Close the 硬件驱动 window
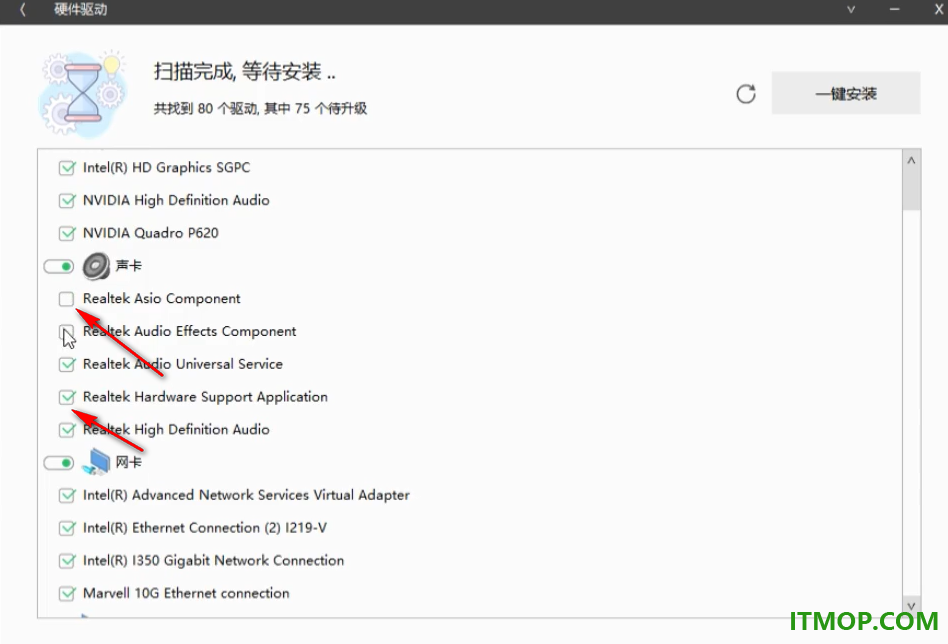Image resolution: width=948 pixels, height=644 pixels. coord(940,10)
